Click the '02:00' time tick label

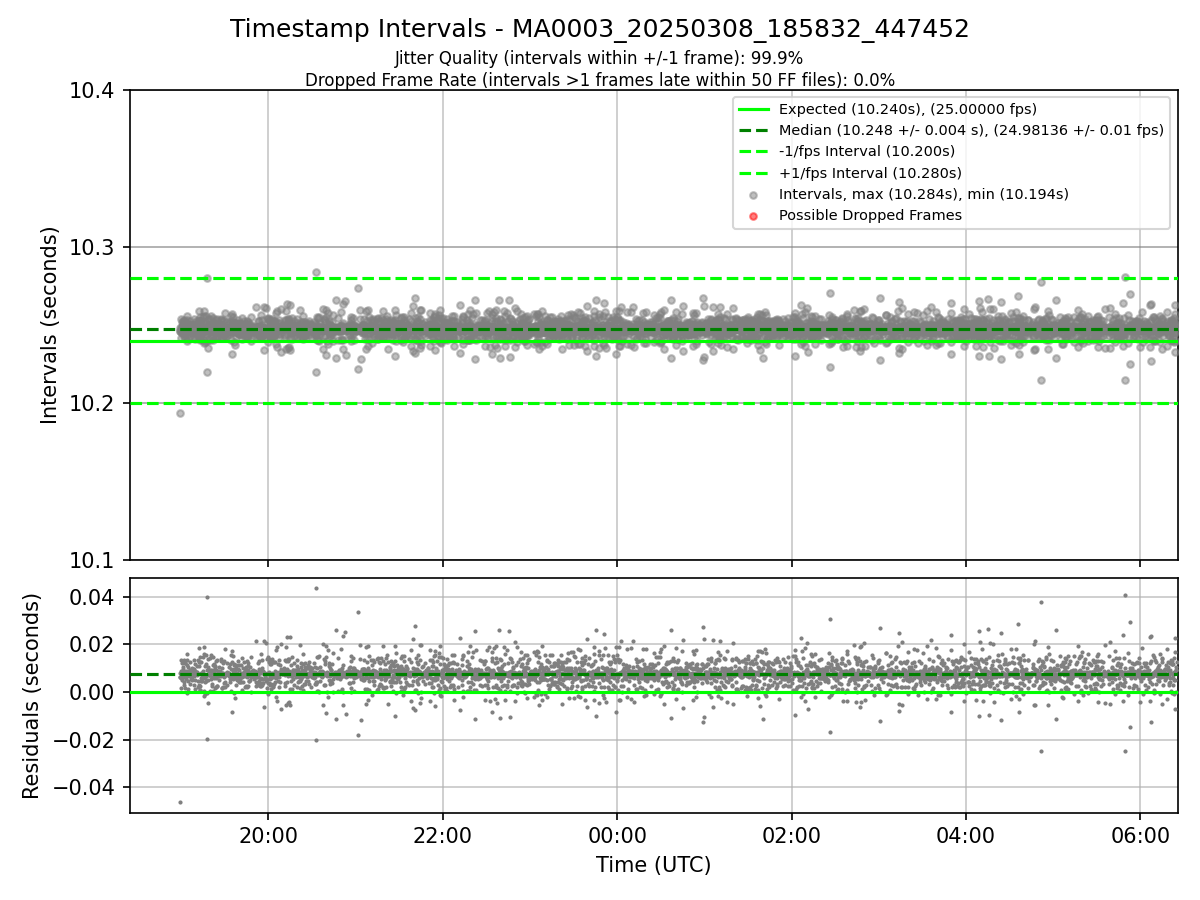point(792,835)
